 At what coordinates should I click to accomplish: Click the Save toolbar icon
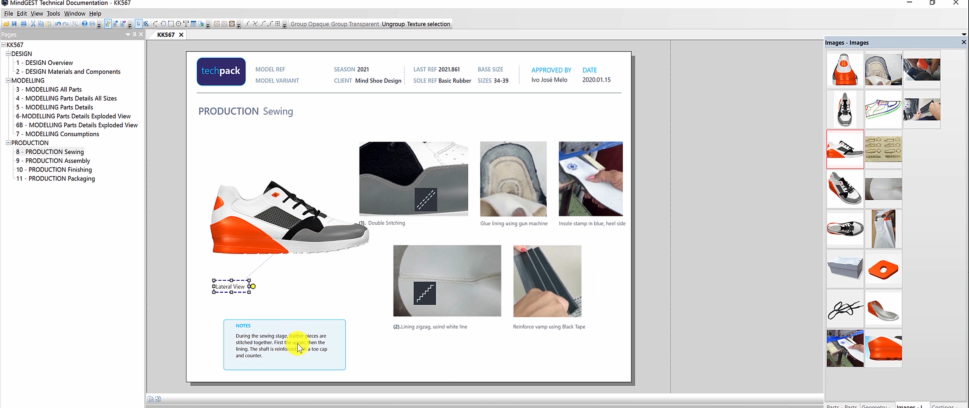pyautogui.click(x=14, y=24)
